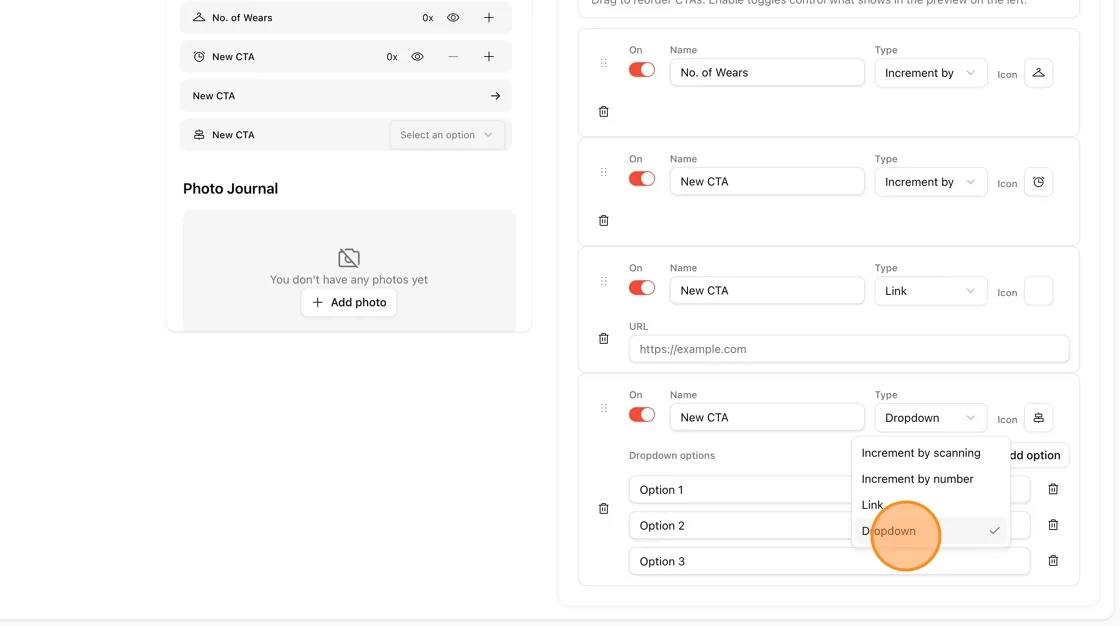Click the empty icon picker of Link CTA

(x=1038, y=291)
